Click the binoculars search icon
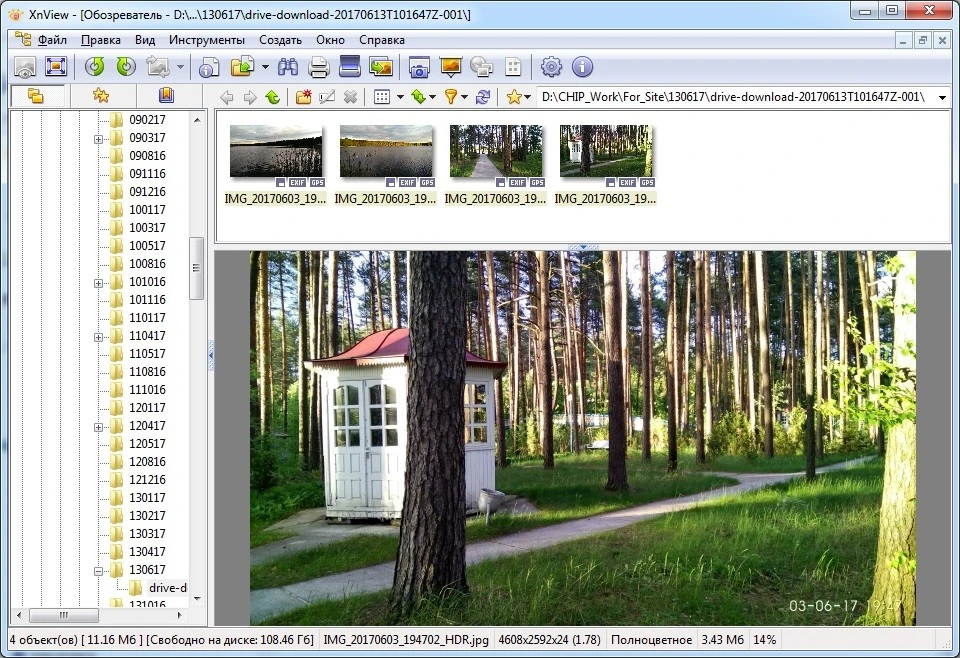The image size is (960, 658). click(x=288, y=67)
